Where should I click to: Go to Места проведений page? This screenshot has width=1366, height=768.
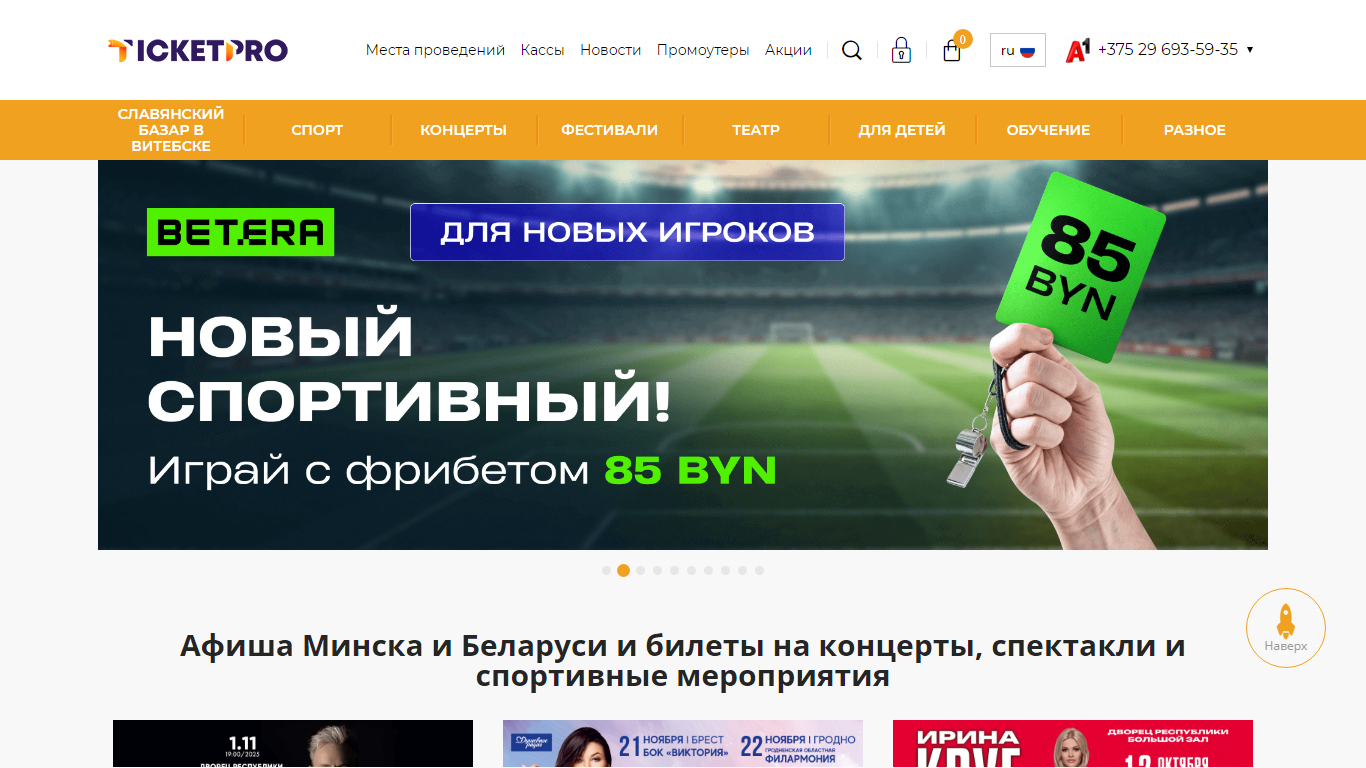(x=435, y=50)
